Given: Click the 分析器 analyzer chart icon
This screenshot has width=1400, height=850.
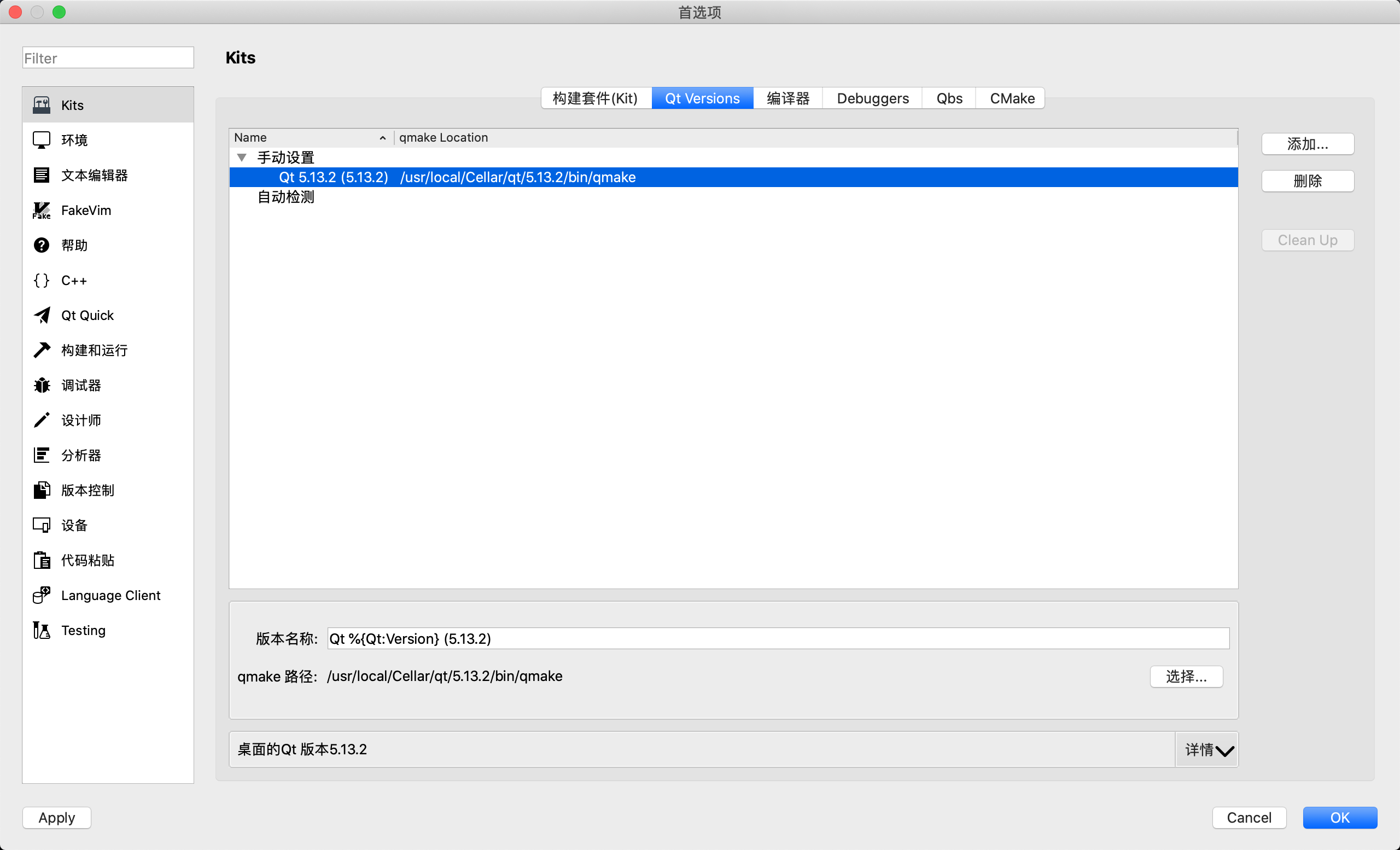Looking at the screenshot, I should [42, 455].
